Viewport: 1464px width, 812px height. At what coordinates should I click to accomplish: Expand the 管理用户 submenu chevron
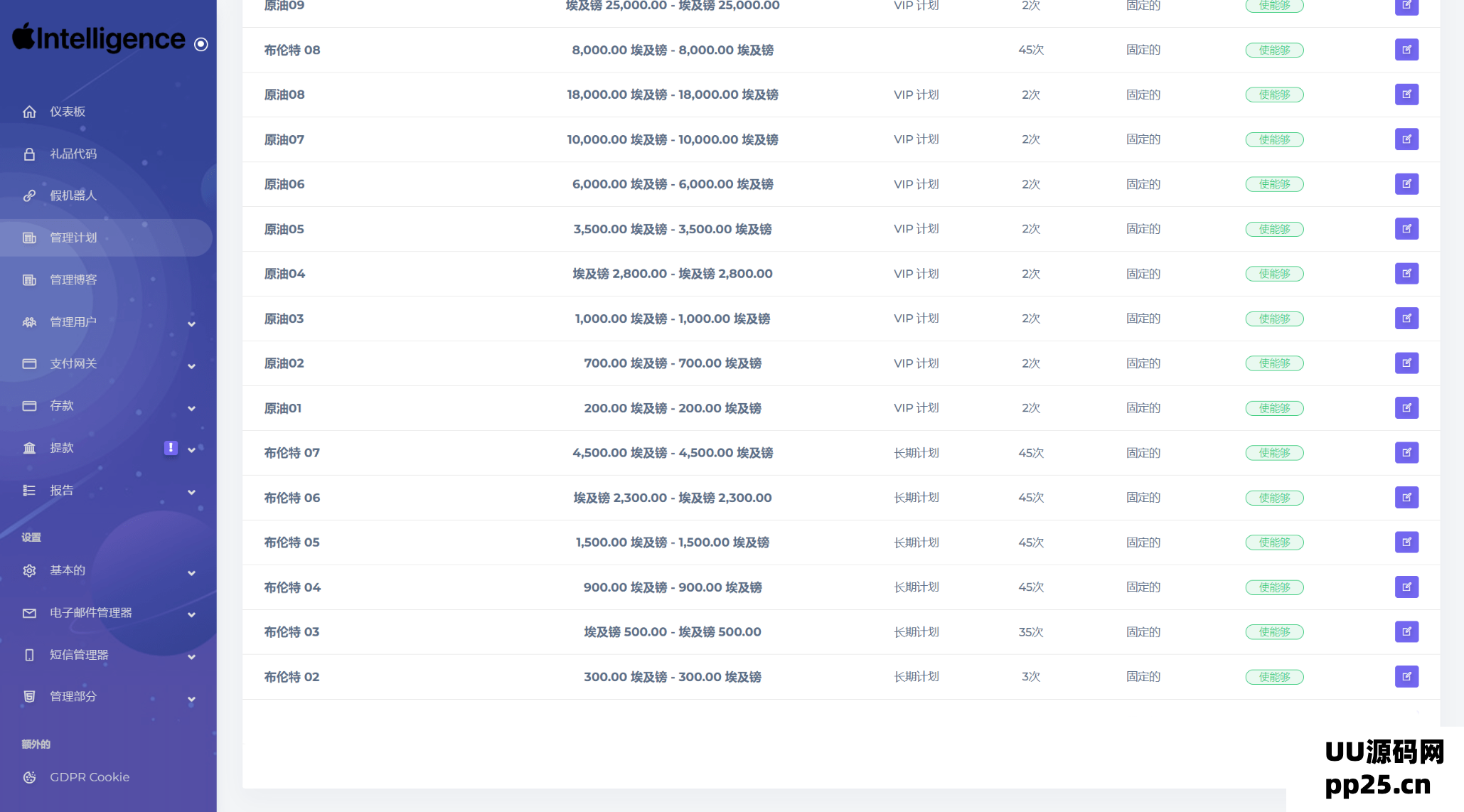point(191,324)
